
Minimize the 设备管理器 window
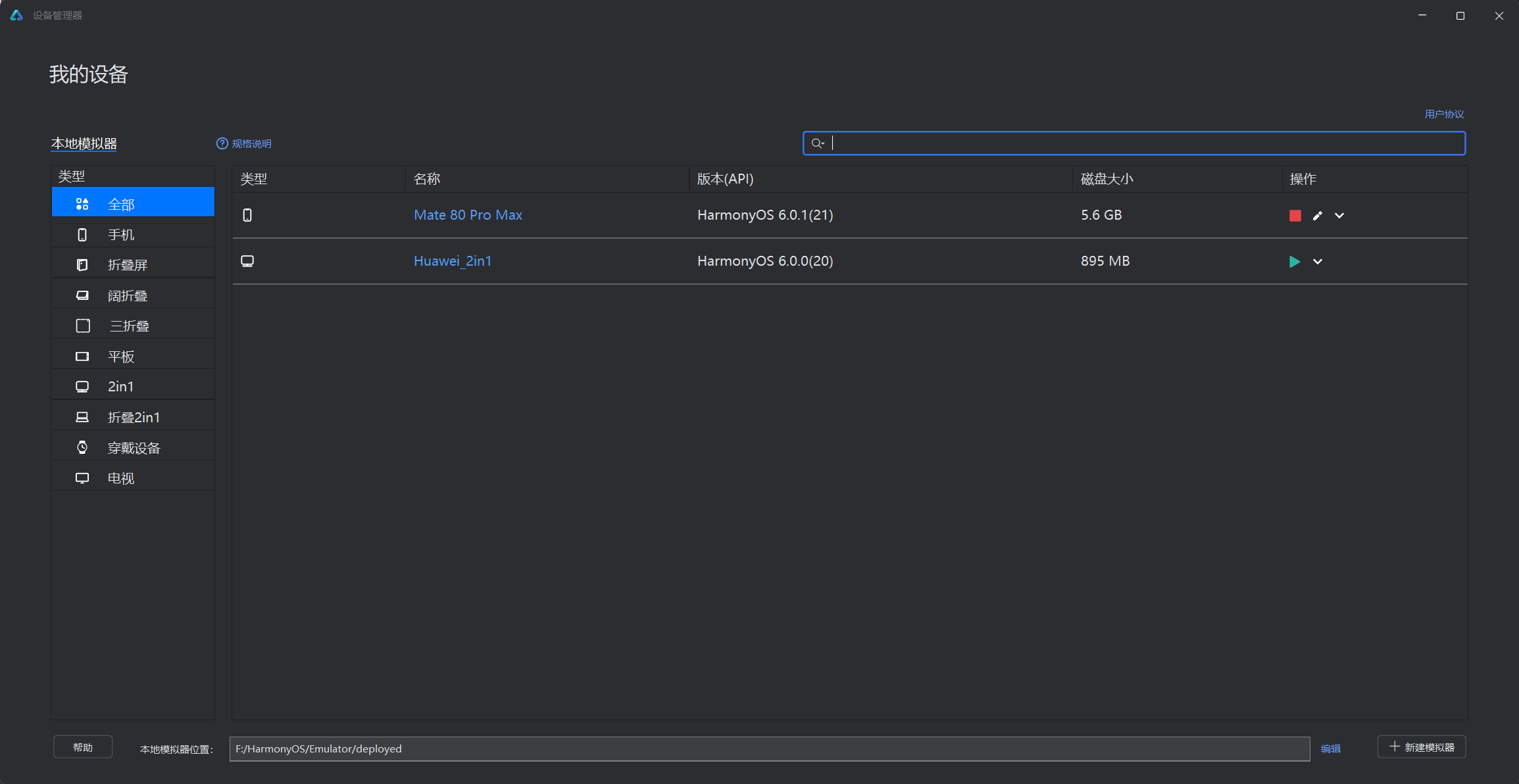1422,15
